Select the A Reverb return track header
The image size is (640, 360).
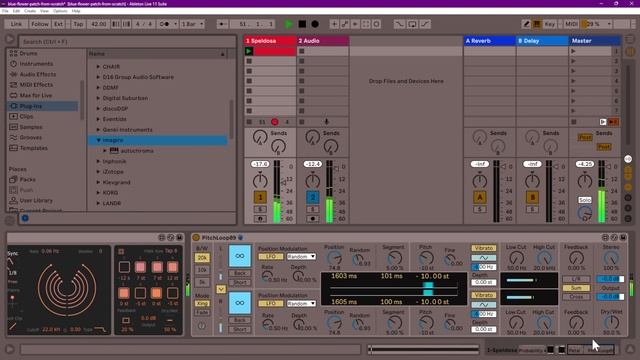click(x=489, y=41)
